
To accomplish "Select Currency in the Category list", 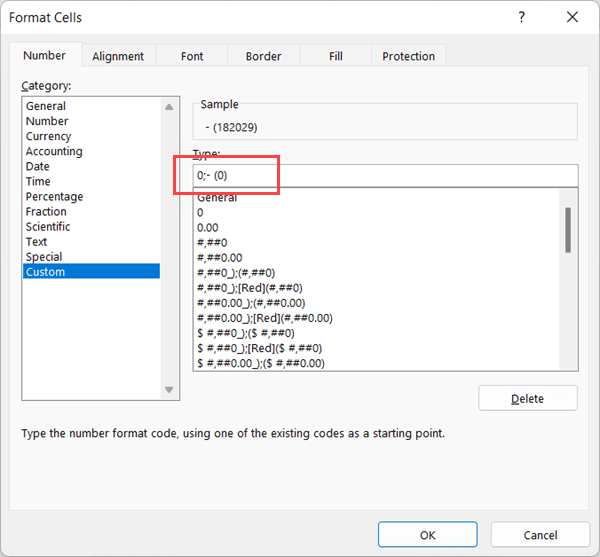I will pos(48,136).
